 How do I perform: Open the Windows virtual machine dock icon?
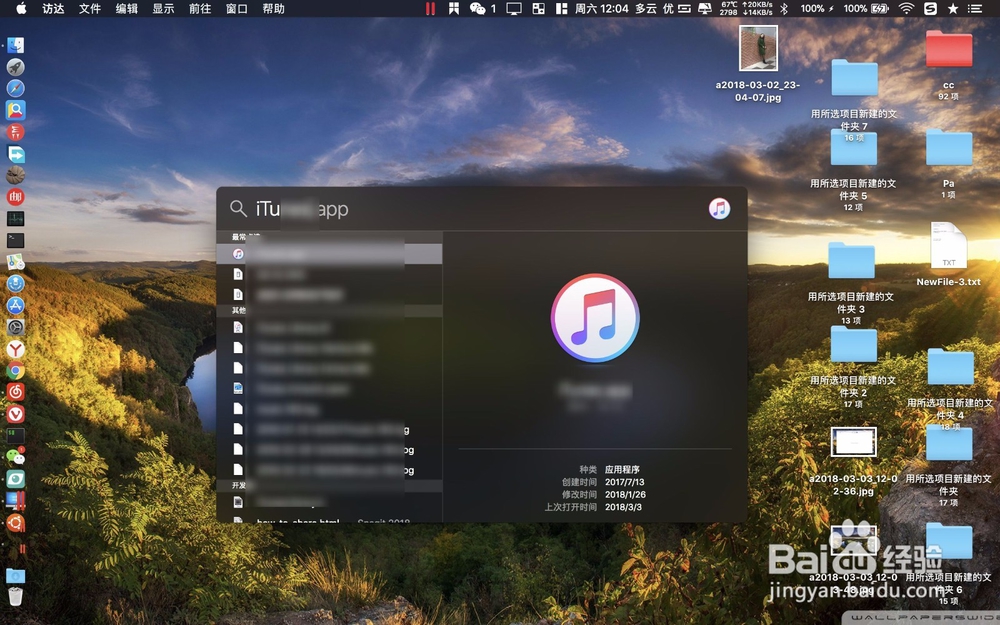[x=15, y=501]
